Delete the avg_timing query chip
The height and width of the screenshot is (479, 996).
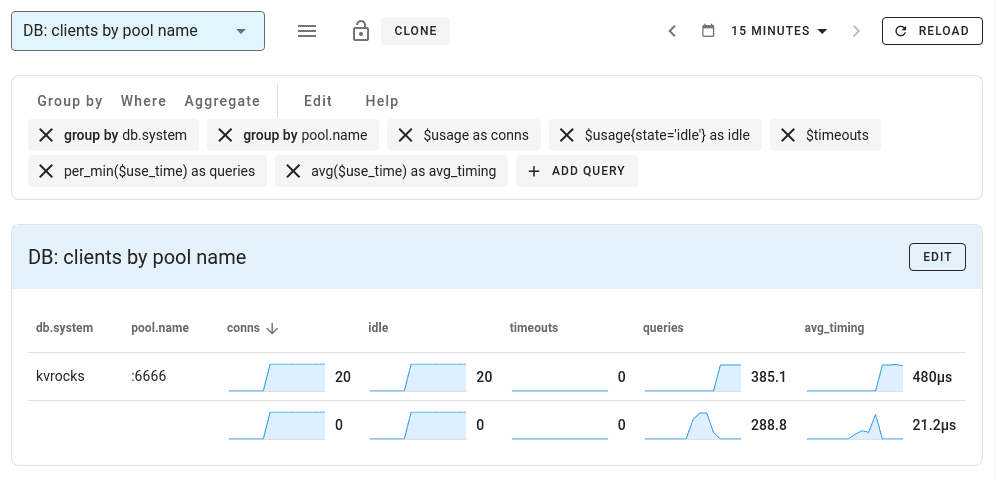[293, 171]
